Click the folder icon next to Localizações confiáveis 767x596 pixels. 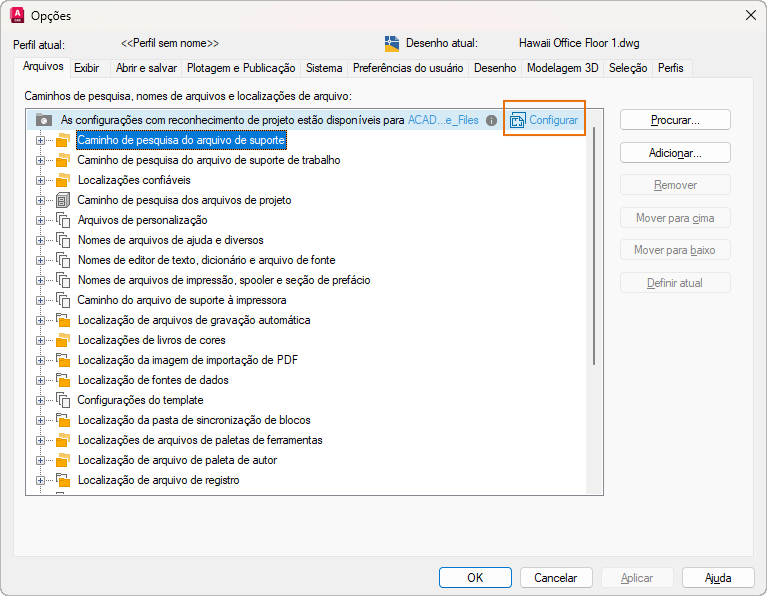coord(63,181)
